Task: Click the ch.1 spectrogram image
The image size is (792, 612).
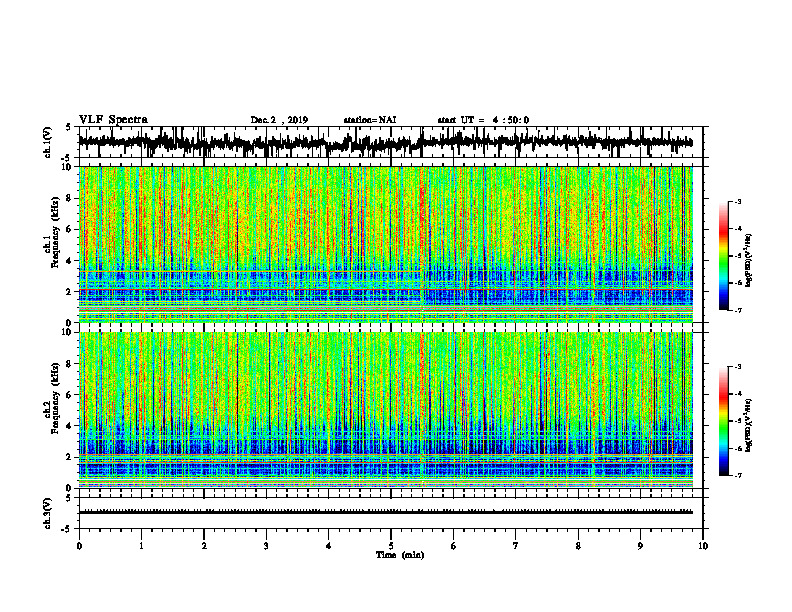Action: (385, 244)
